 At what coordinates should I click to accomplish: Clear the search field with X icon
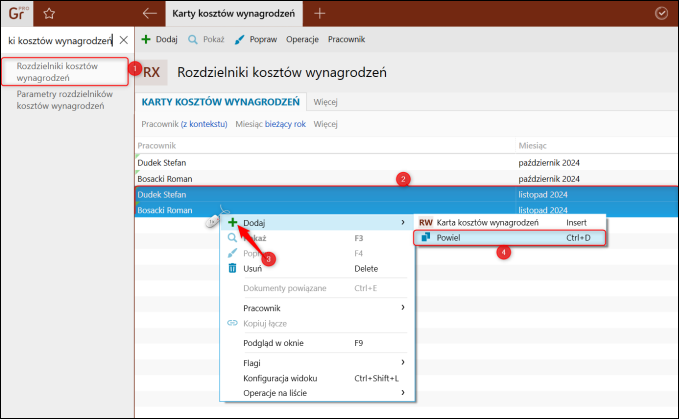[x=123, y=40]
